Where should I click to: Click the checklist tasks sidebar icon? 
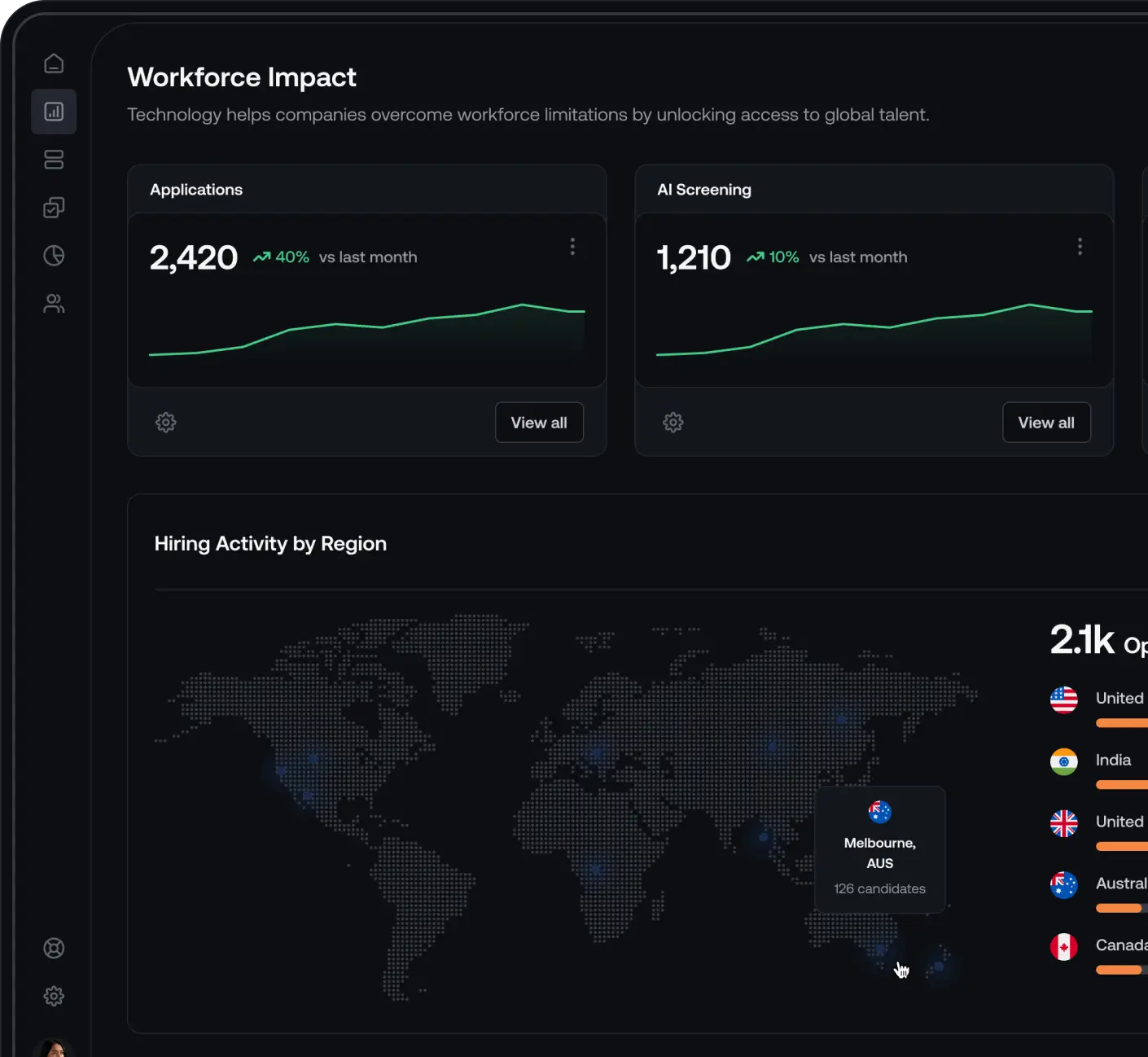coord(54,208)
